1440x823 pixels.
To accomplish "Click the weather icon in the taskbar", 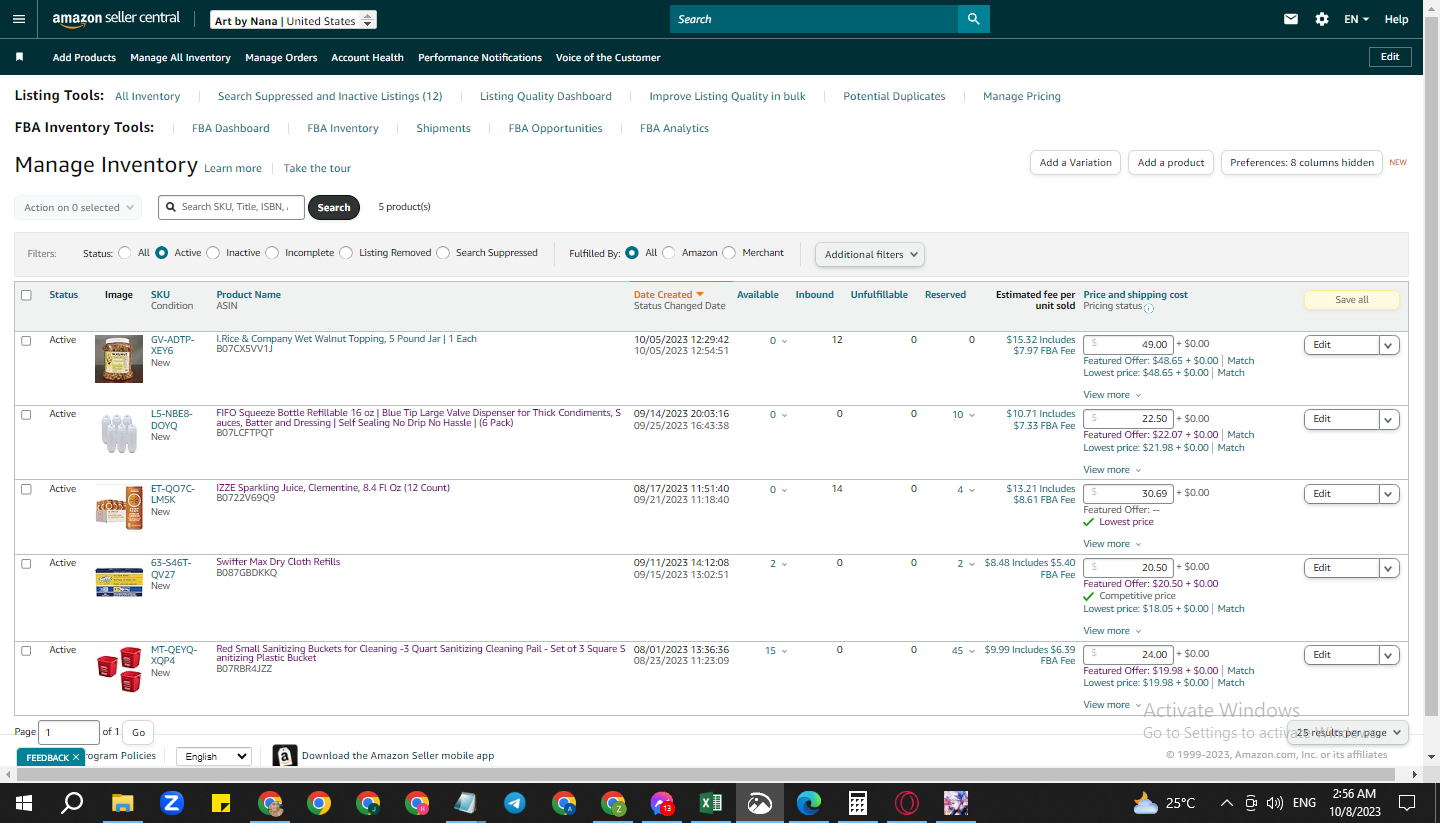I will point(1146,803).
